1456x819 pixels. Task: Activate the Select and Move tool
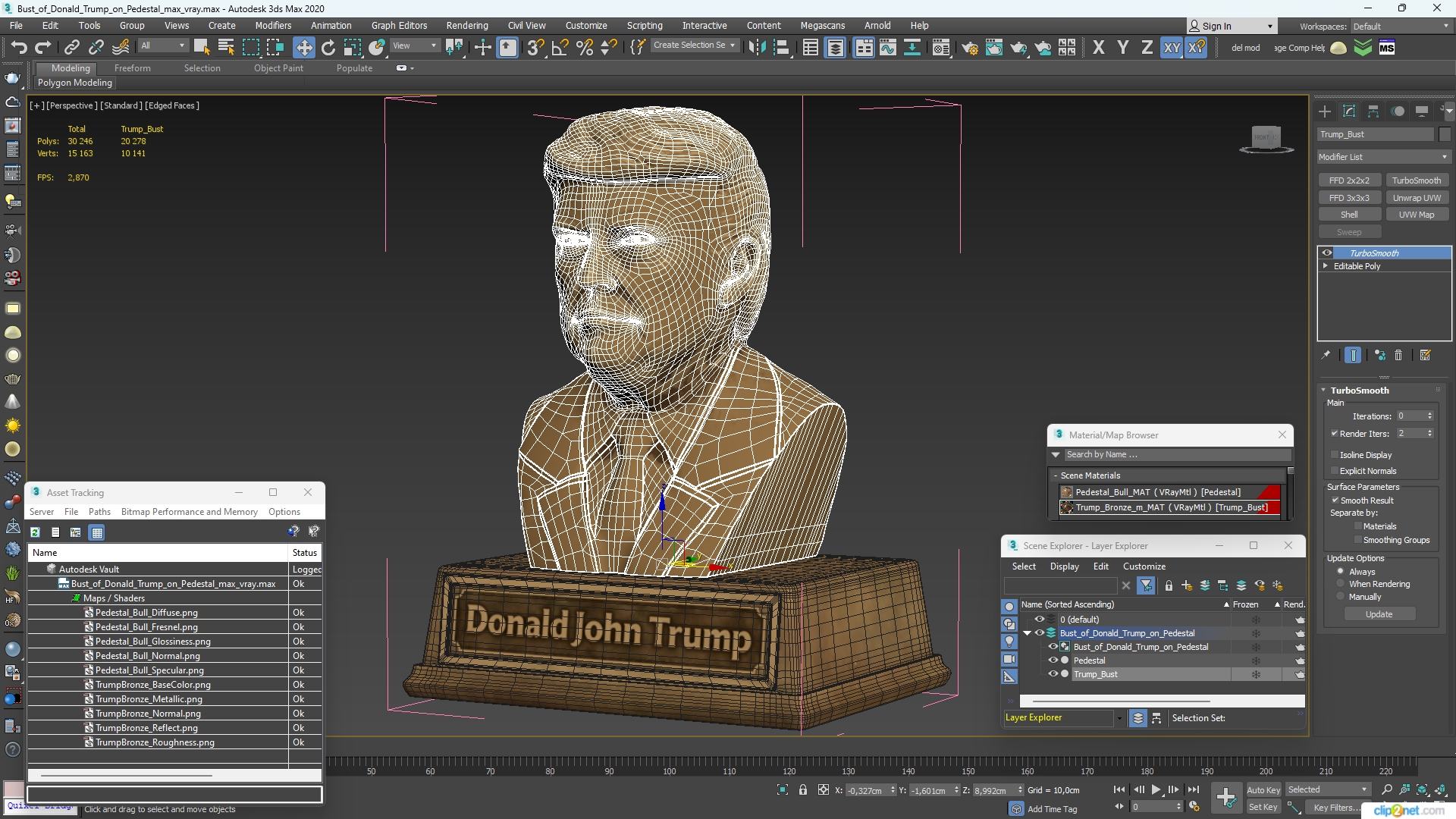tap(303, 48)
